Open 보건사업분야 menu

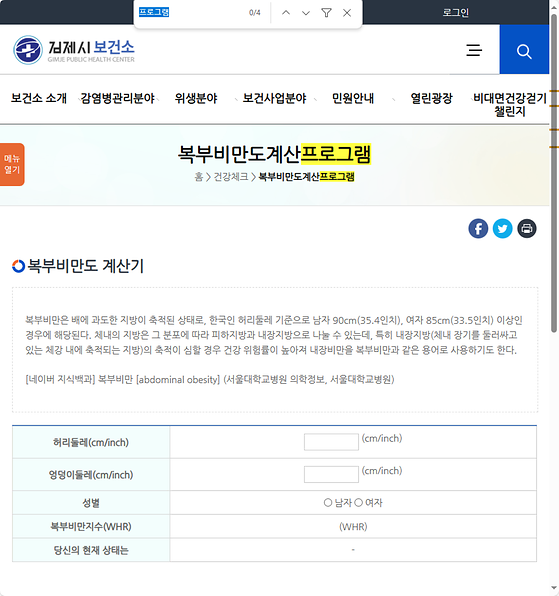[x=274, y=98]
